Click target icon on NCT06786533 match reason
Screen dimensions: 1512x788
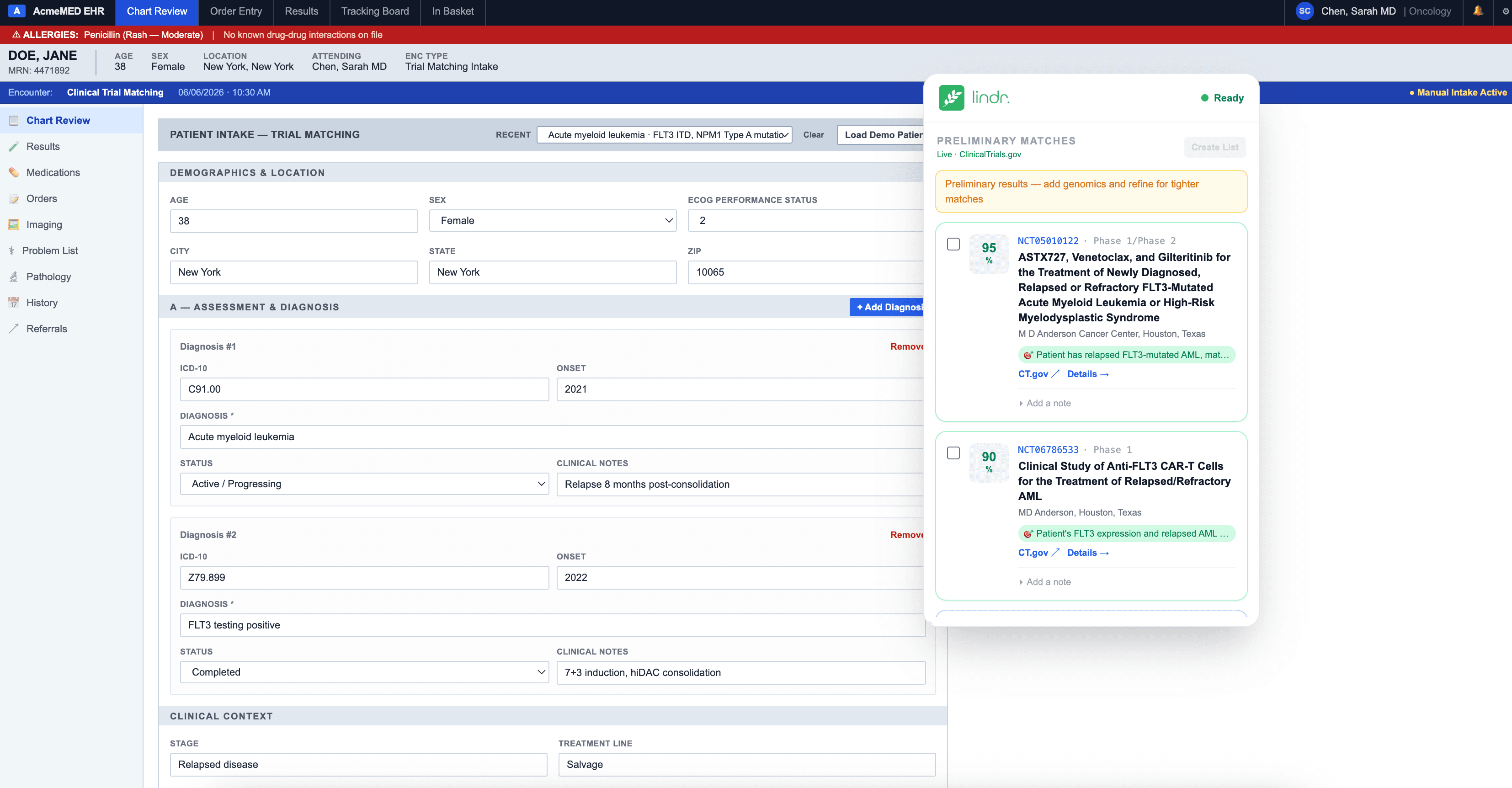[1028, 534]
